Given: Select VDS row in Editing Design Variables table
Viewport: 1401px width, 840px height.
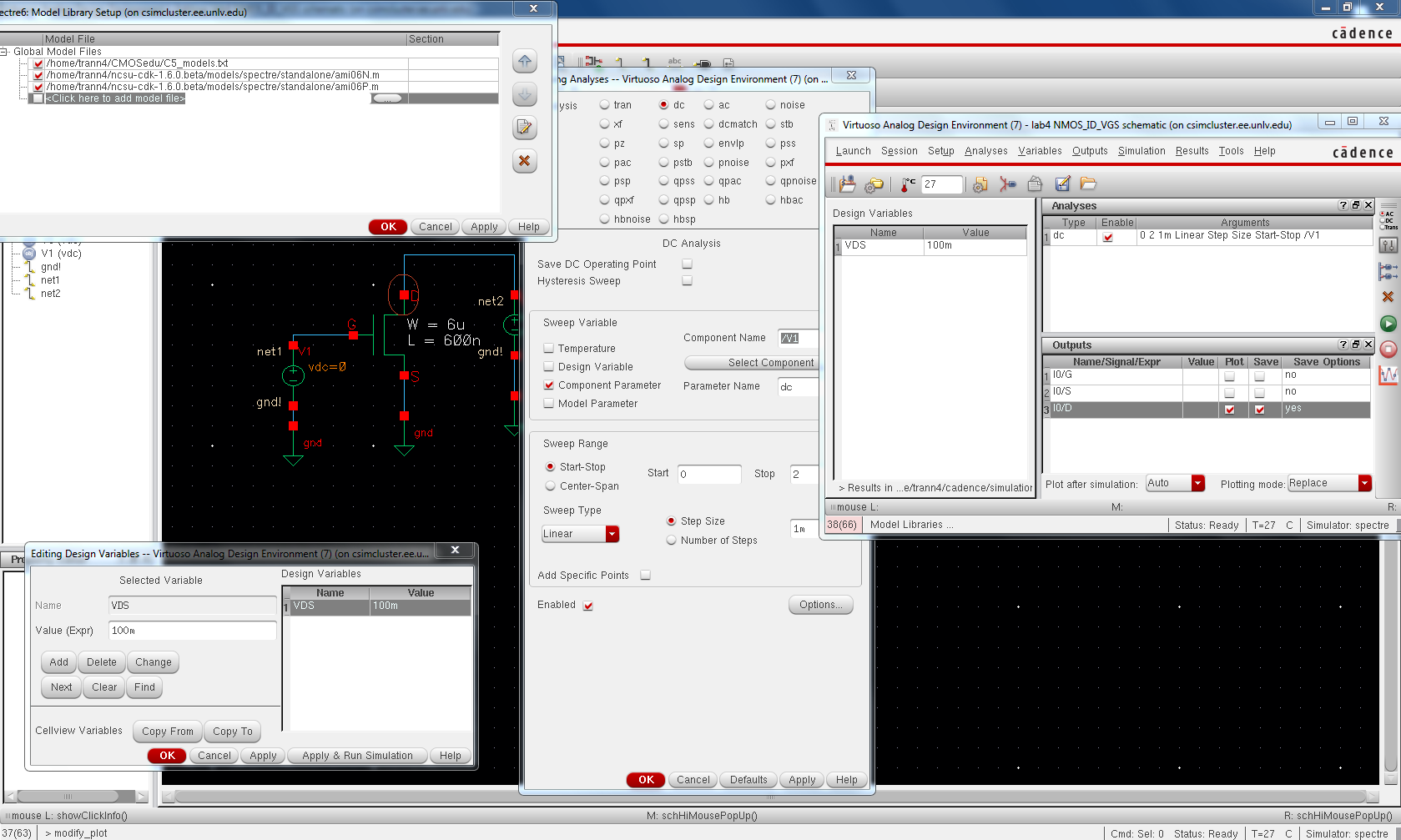Looking at the screenshot, I should tap(380, 606).
